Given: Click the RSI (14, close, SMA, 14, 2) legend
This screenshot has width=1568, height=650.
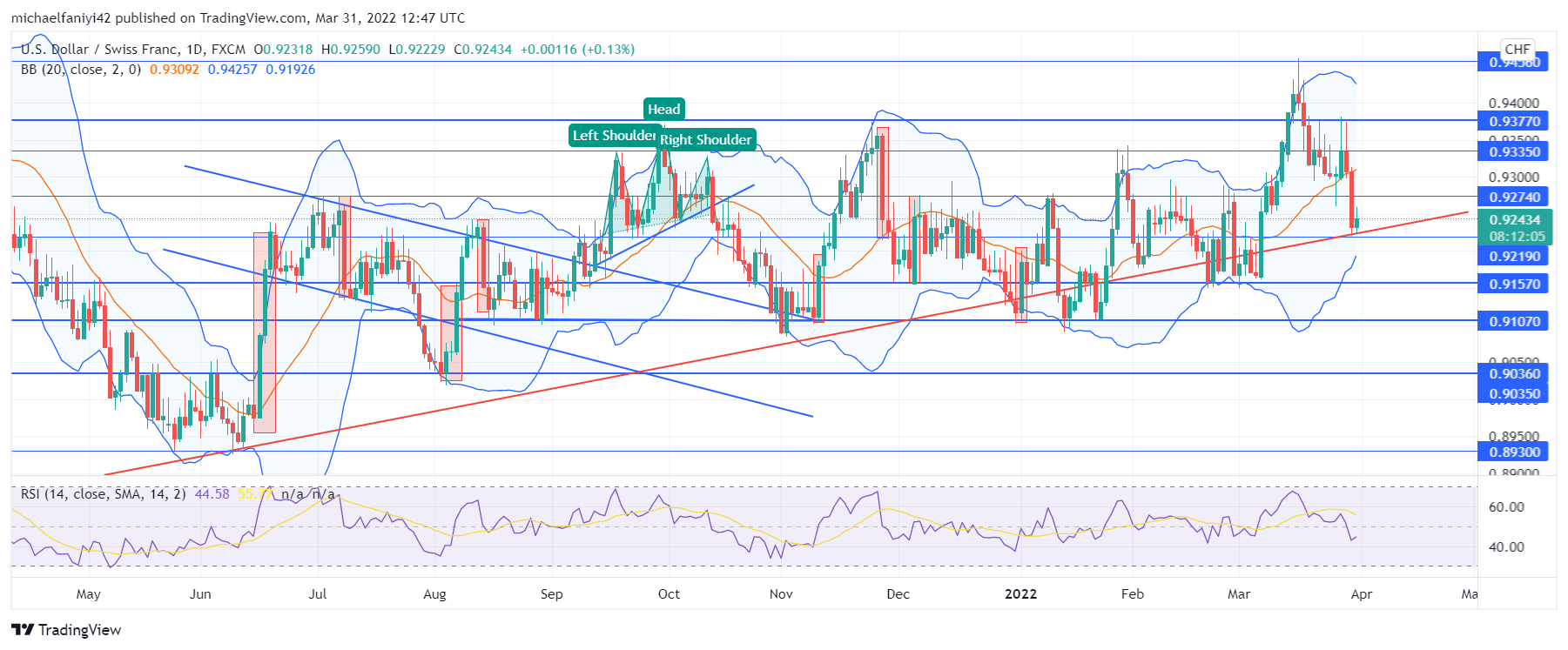Looking at the screenshot, I should [x=104, y=494].
